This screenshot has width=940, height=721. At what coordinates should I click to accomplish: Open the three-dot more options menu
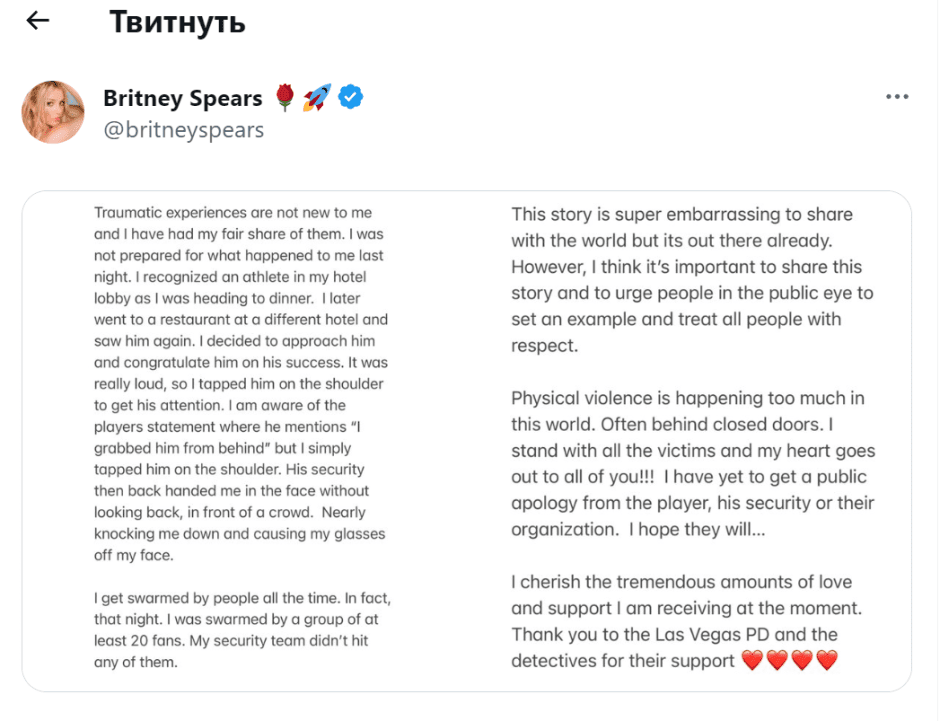pos(897,97)
